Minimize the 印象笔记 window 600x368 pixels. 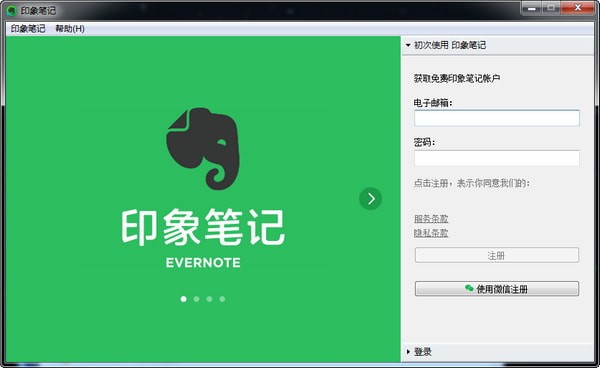coord(532,8)
